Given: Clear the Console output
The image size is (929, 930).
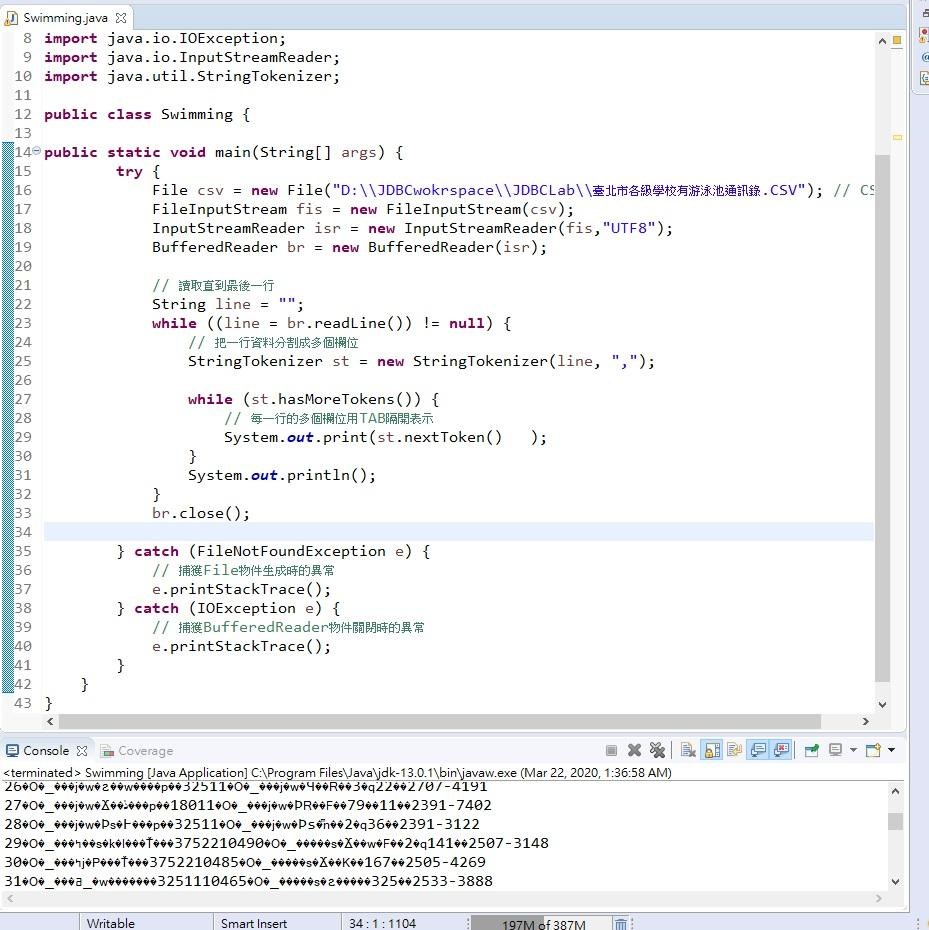Looking at the screenshot, I should coord(688,750).
